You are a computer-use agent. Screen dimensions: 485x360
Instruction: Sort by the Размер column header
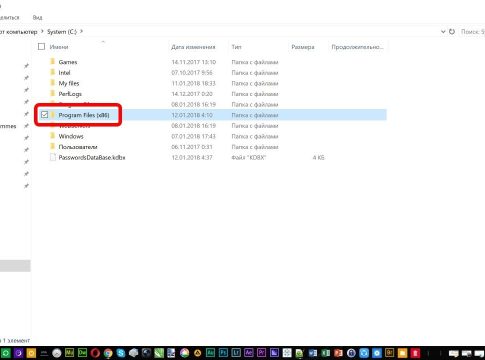point(303,47)
